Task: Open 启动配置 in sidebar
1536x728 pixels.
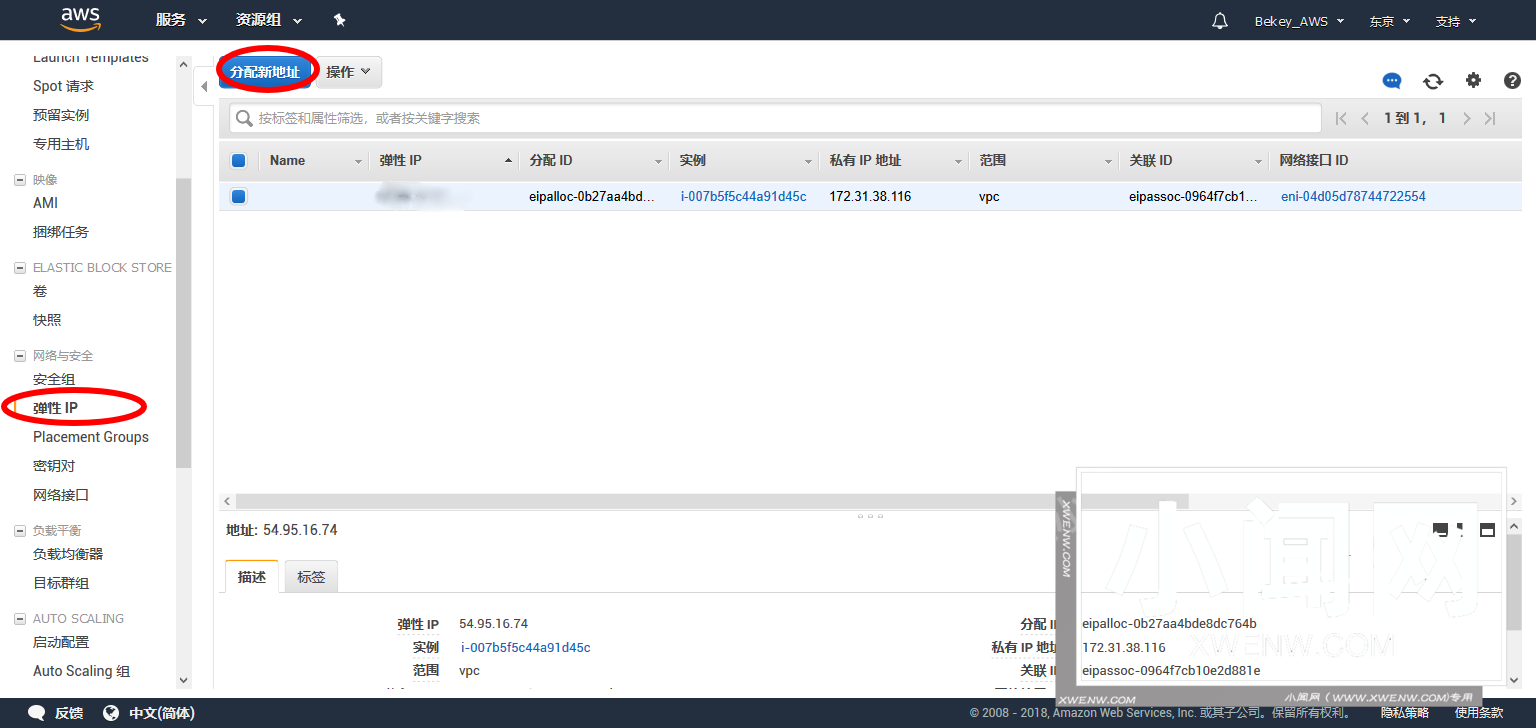Action: pyautogui.click(x=61, y=642)
